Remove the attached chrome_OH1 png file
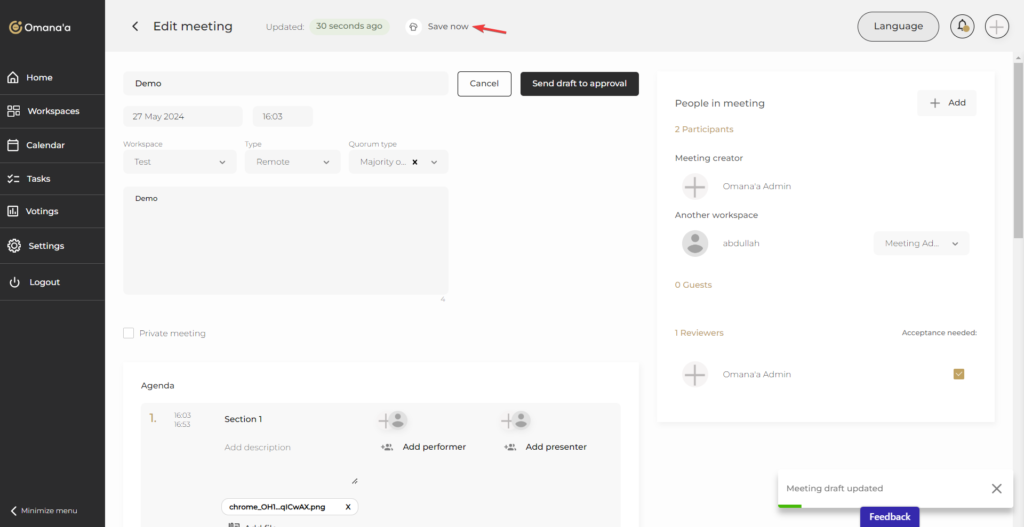This screenshot has height=527, width=1024. 348,507
